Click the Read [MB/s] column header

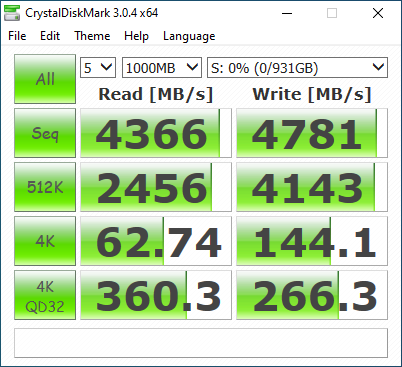(x=156, y=94)
